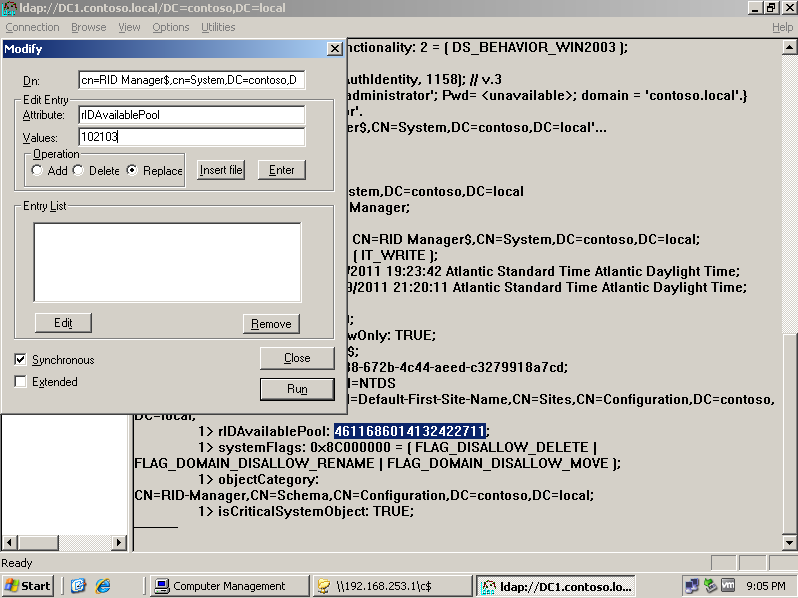This screenshot has height=598, width=798.
Task: Click the Dn input field
Action: click(192, 80)
